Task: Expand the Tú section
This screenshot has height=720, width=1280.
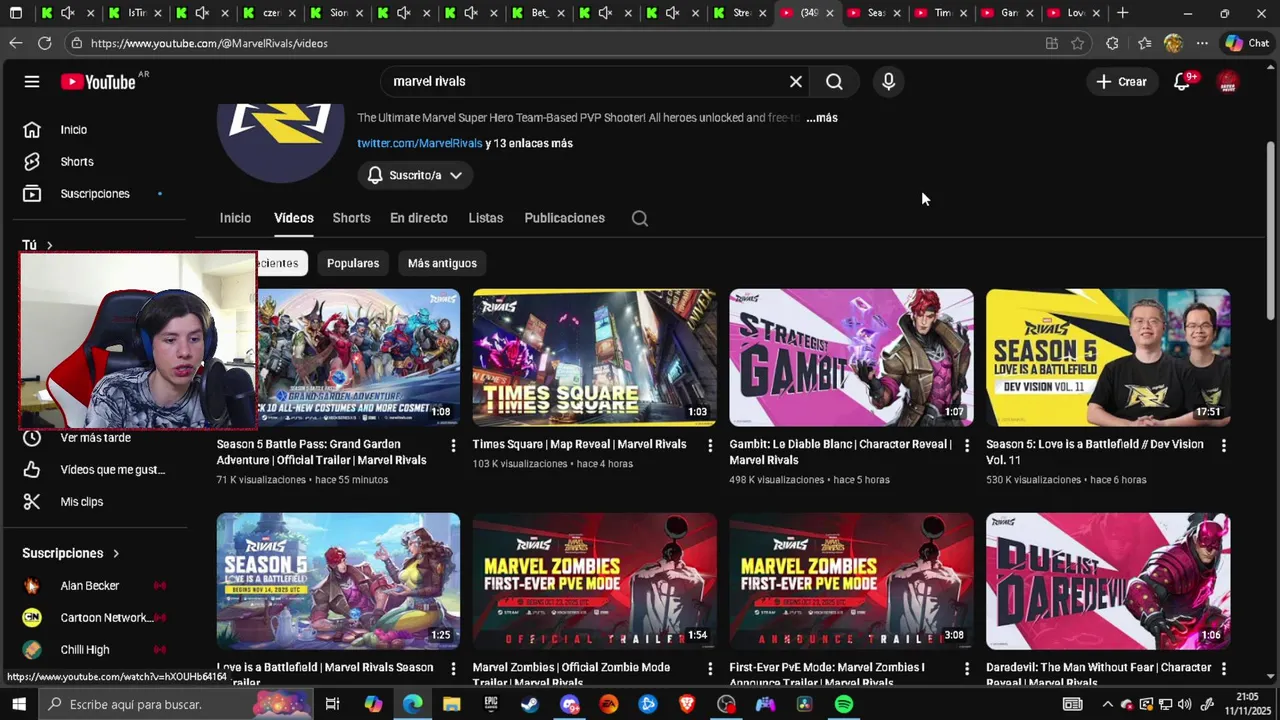Action: point(38,245)
